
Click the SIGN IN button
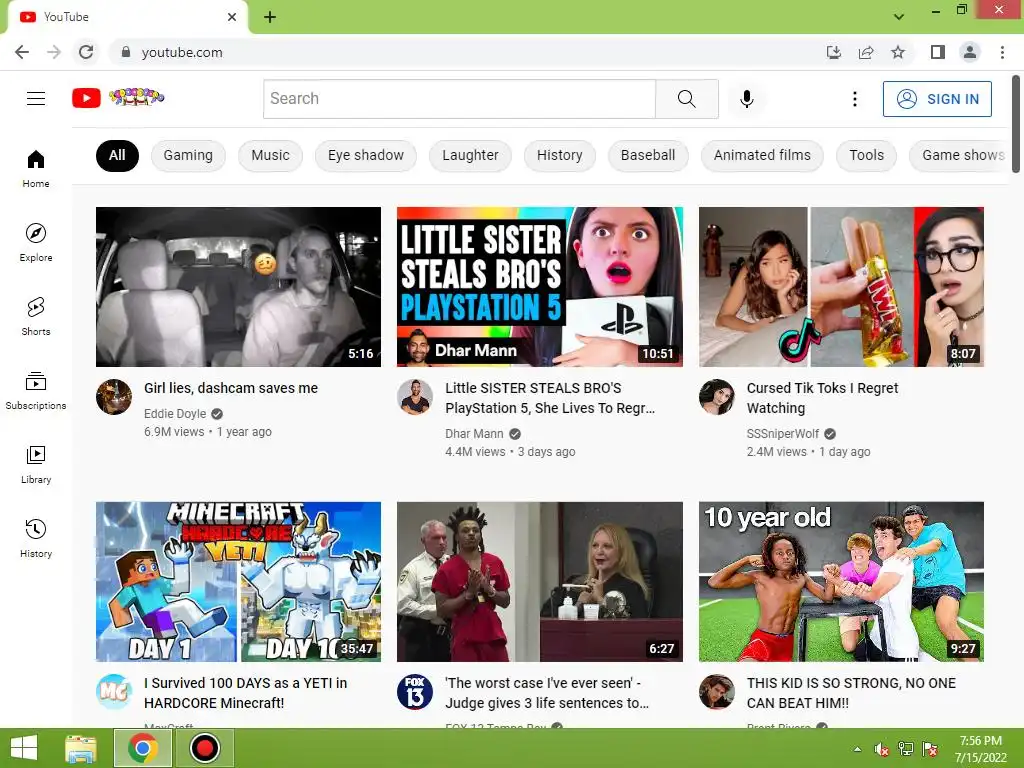pyautogui.click(x=937, y=99)
